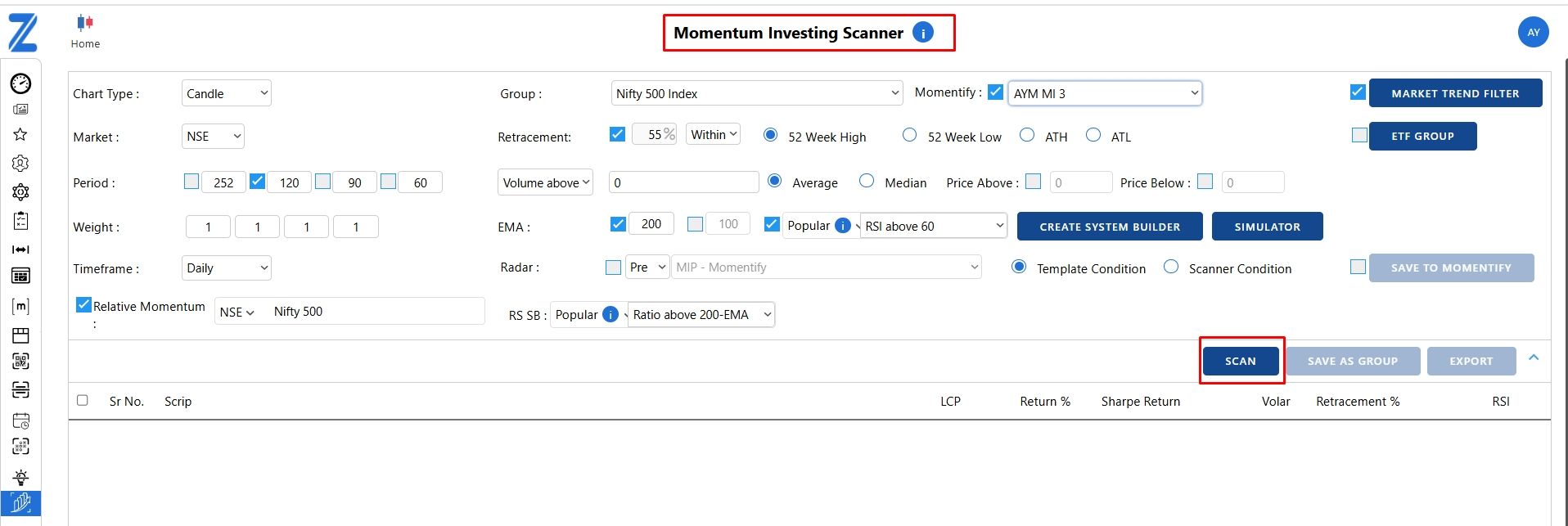
Task: Open the Radar Pre dropdown
Action: (648, 267)
